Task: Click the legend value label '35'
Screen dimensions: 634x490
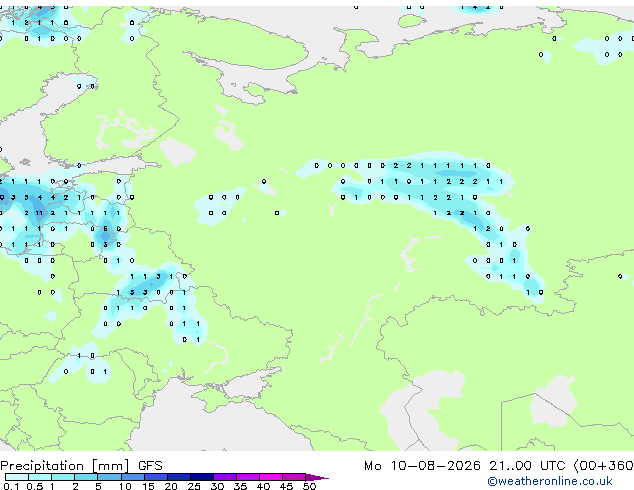Action: pos(240,486)
